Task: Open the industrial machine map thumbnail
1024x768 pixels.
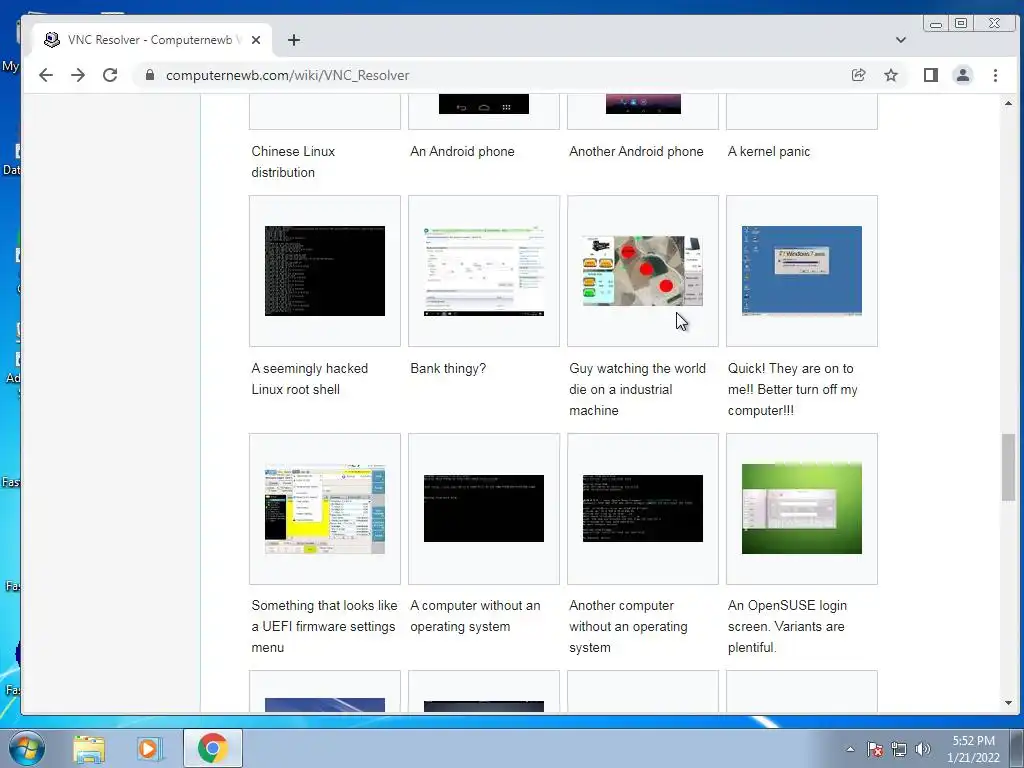Action: coord(643,271)
